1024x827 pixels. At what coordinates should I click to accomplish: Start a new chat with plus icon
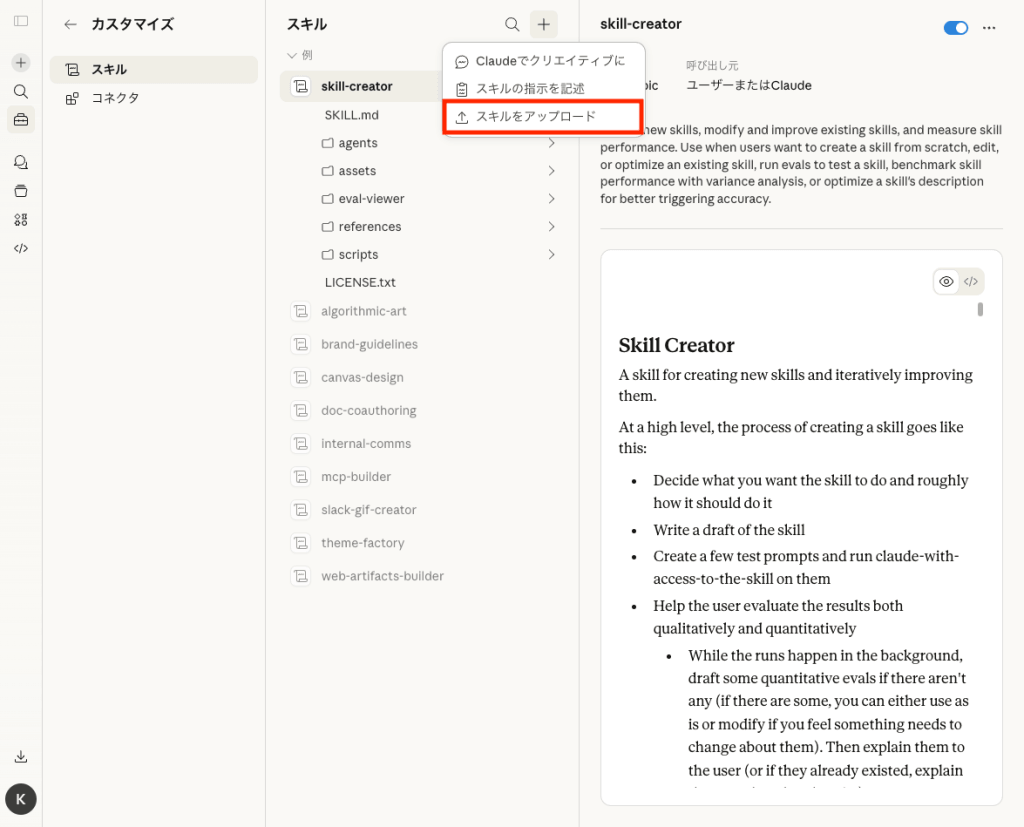[x=21, y=63]
